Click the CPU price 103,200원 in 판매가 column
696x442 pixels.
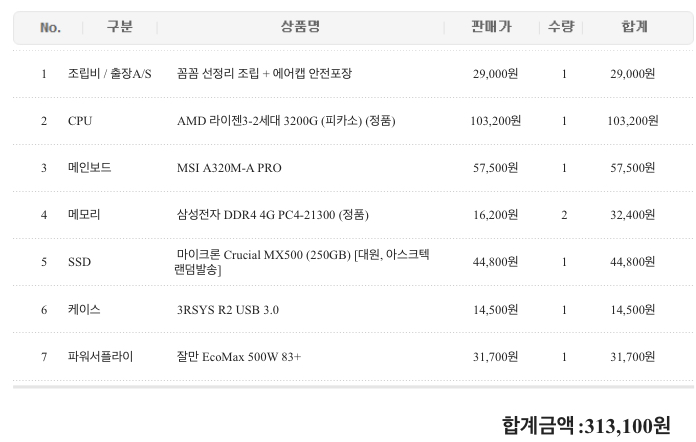[495, 121]
